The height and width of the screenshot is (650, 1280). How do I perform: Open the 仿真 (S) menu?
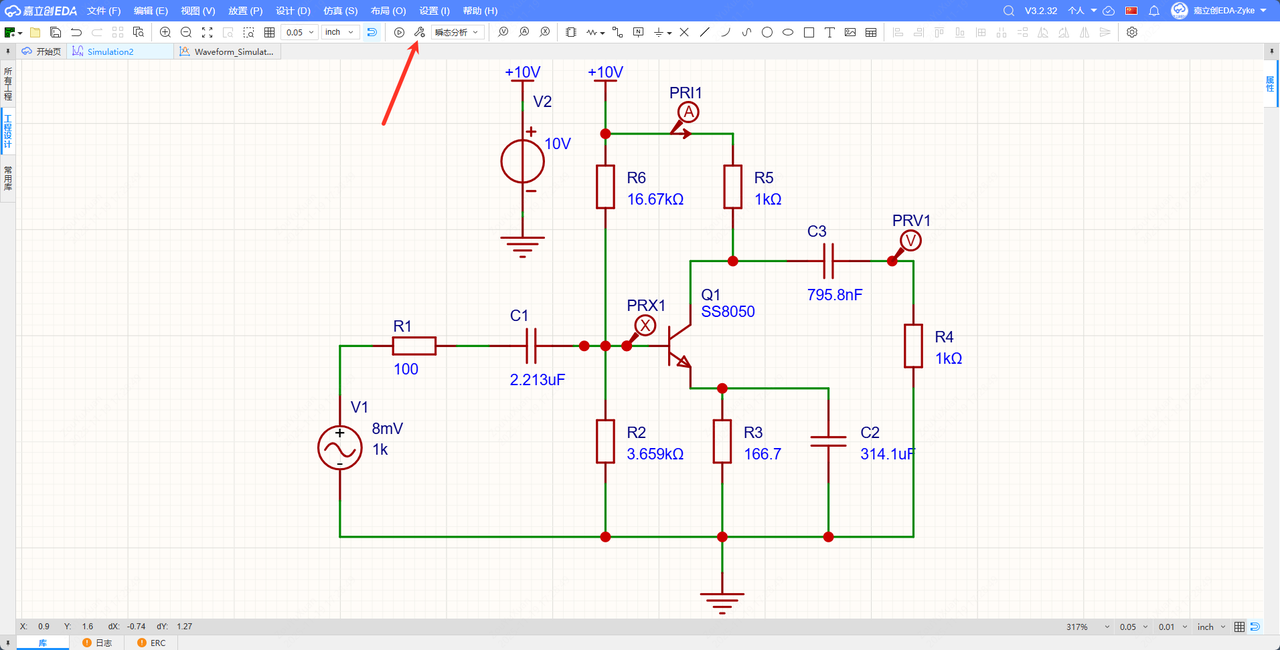tap(338, 10)
